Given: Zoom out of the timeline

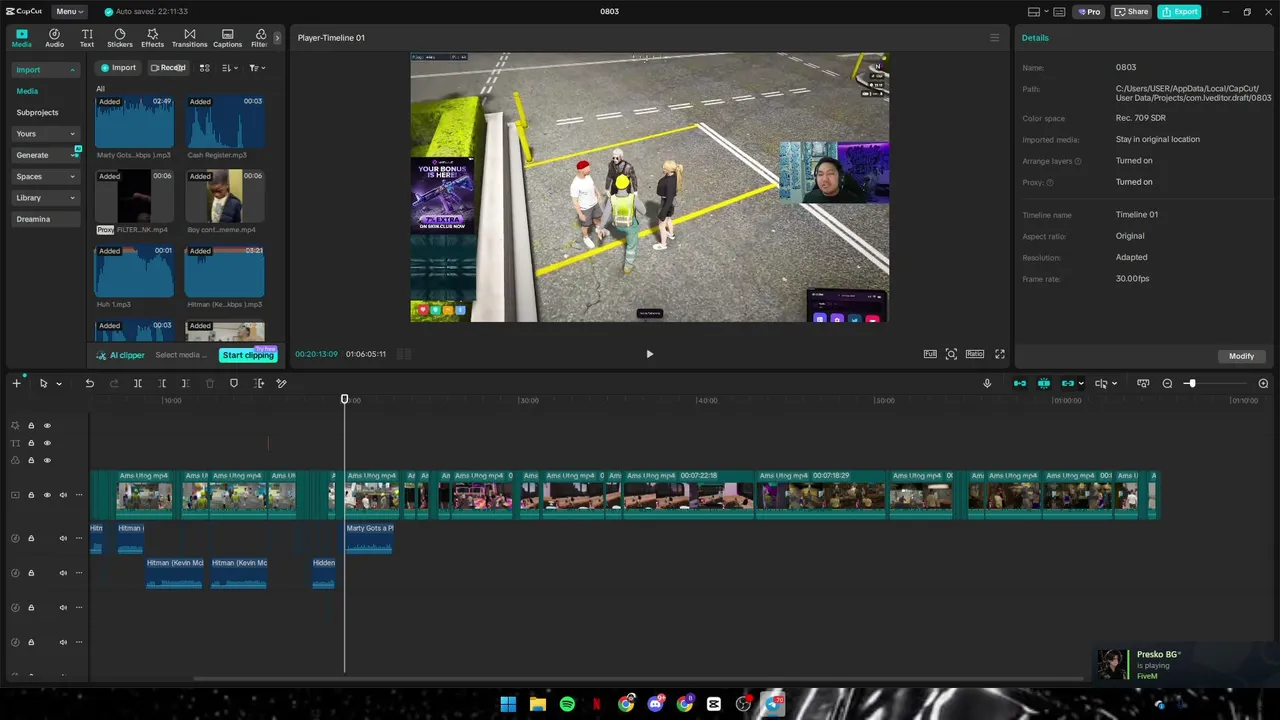Looking at the screenshot, I should pyautogui.click(x=1167, y=383).
